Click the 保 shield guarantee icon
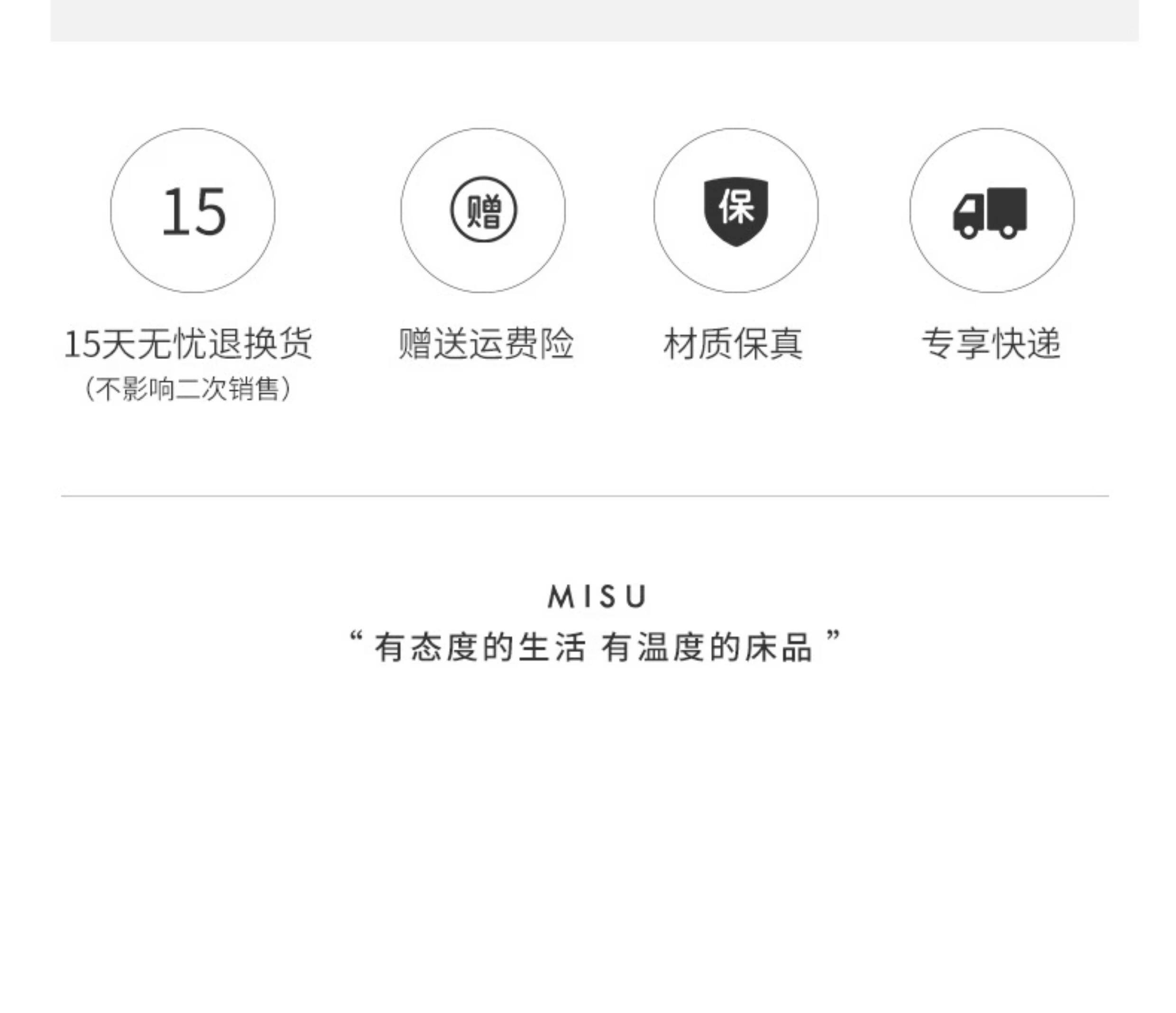The height and width of the screenshot is (1013, 1176). click(736, 212)
